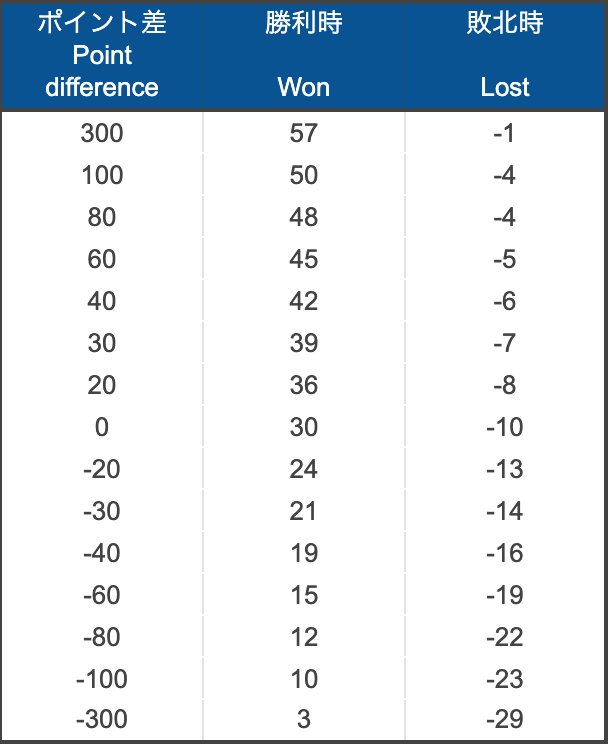Select the Won value 15
Image resolution: width=608 pixels, height=744 pixels.
303,596
